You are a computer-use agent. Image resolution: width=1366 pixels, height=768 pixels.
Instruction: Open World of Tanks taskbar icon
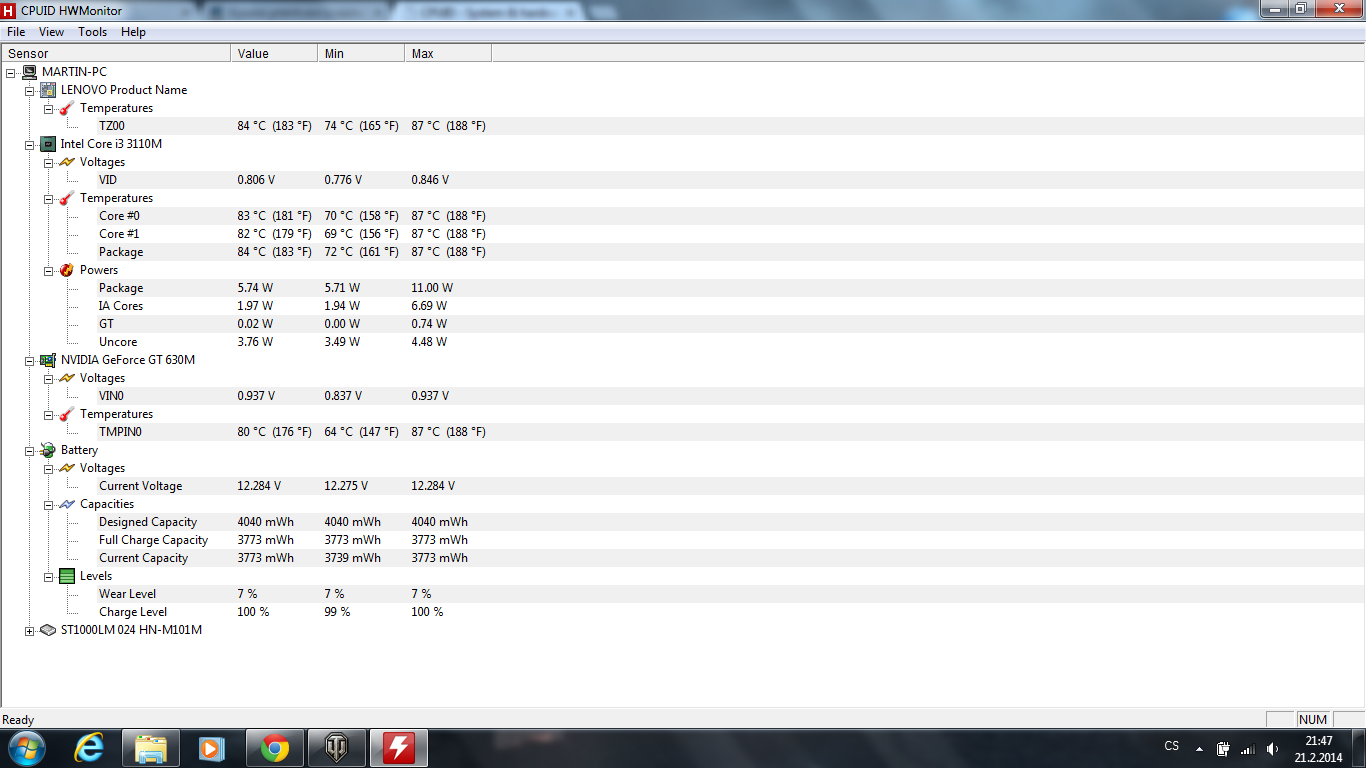336,748
